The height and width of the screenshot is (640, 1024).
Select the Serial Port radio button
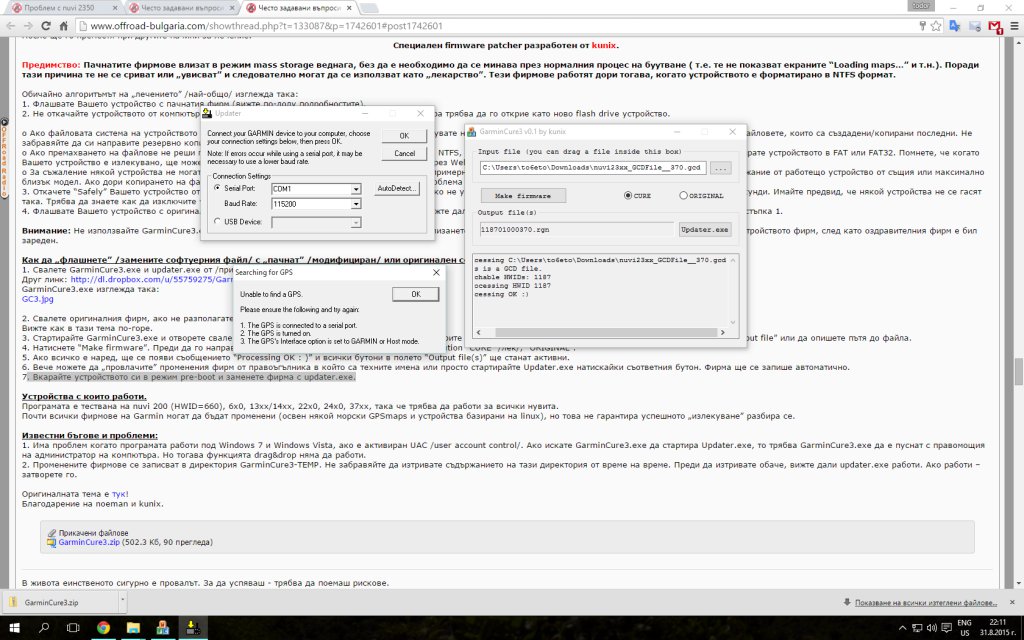[217, 188]
